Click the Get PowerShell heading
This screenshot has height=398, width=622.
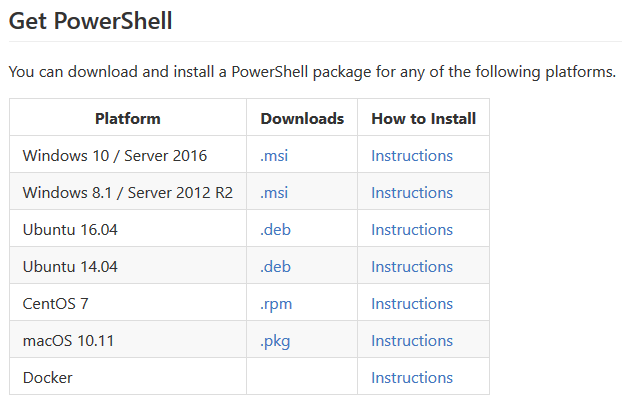(90, 21)
